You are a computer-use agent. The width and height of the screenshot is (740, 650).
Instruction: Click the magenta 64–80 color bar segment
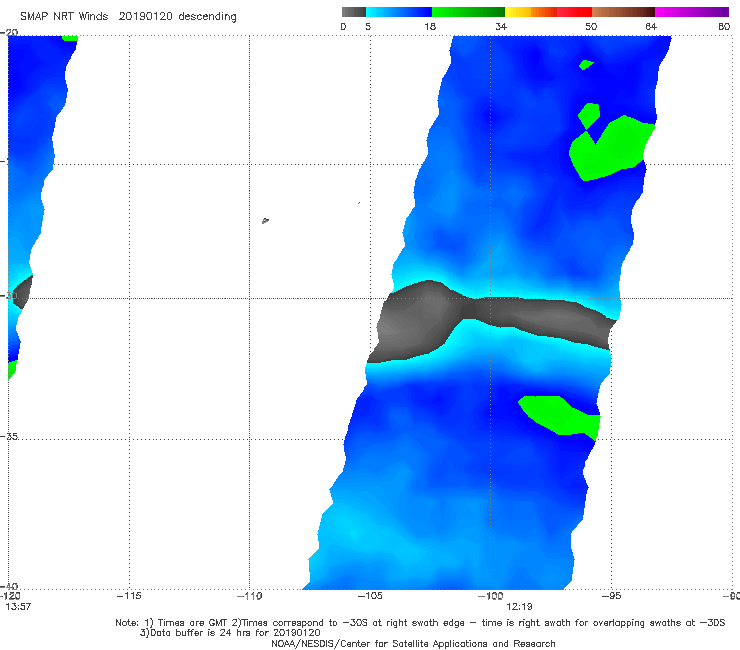coord(692,12)
